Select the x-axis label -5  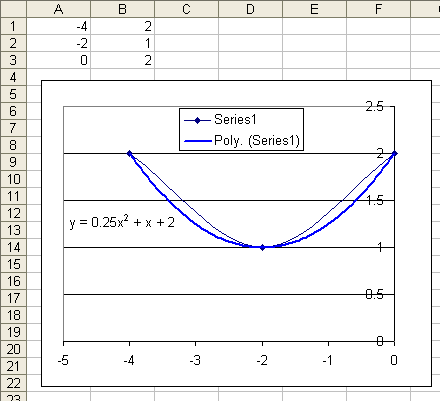[x=63, y=360]
